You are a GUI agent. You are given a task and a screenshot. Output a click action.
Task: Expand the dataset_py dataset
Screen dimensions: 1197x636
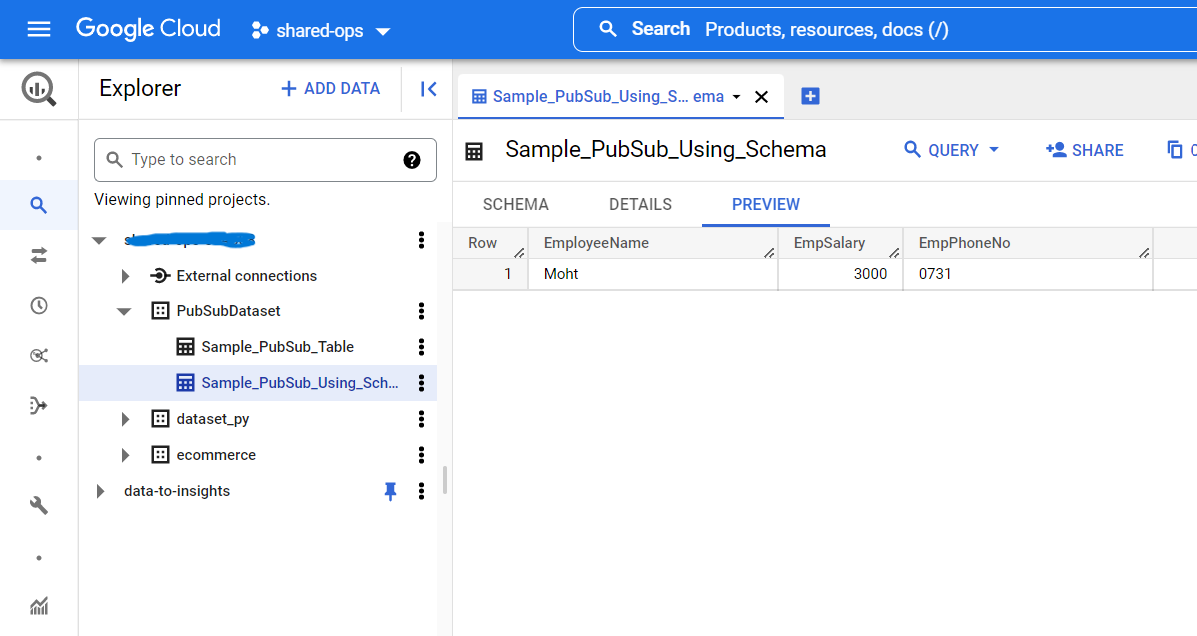pos(125,418)
